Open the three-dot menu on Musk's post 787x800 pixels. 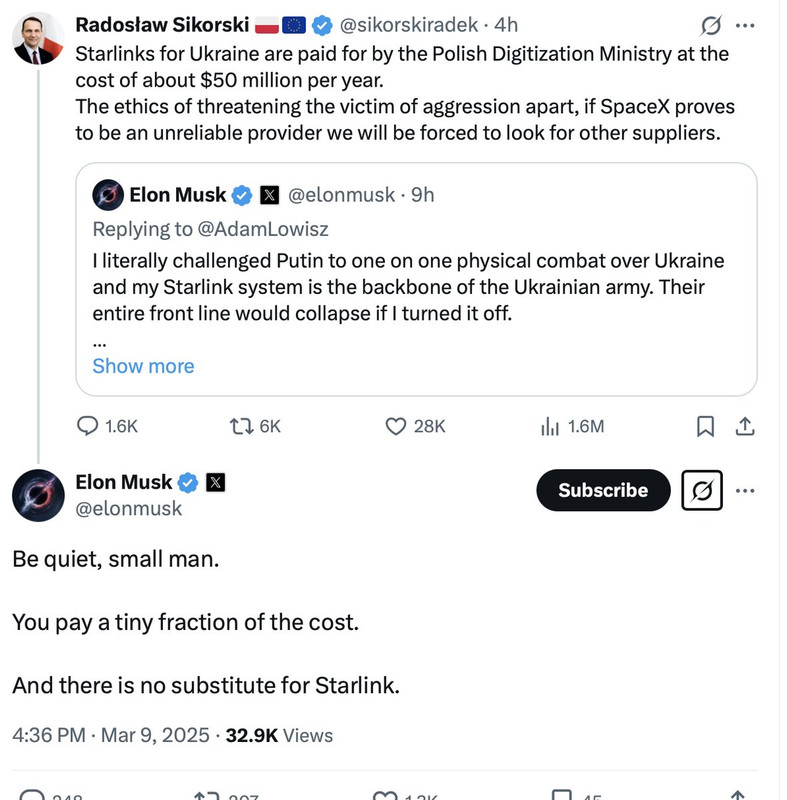tap(746, 490)
